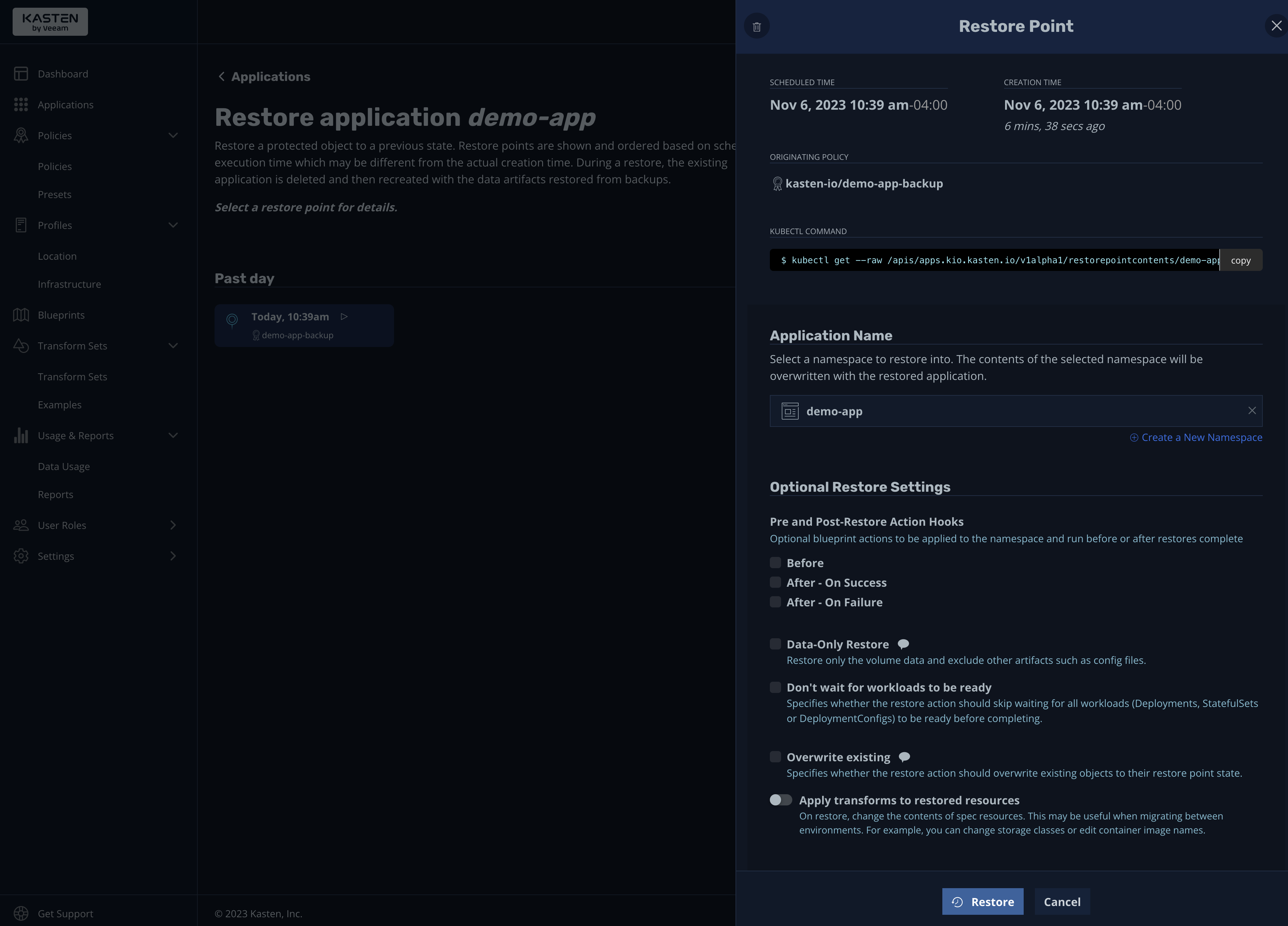Open the Dashboard from the sidebar
Screen dimensions: 1288x926
(62, 73)
